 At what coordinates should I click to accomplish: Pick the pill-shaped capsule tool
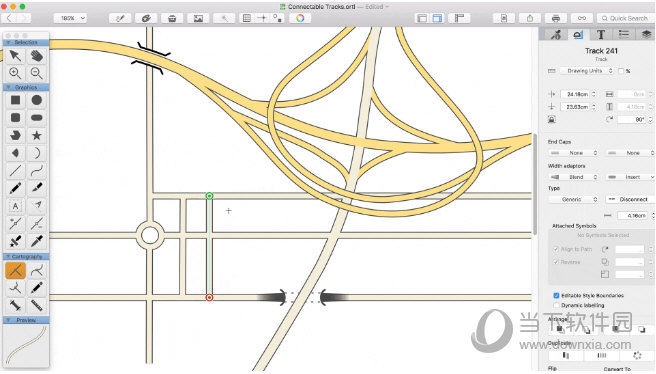(x=37, y=118)
